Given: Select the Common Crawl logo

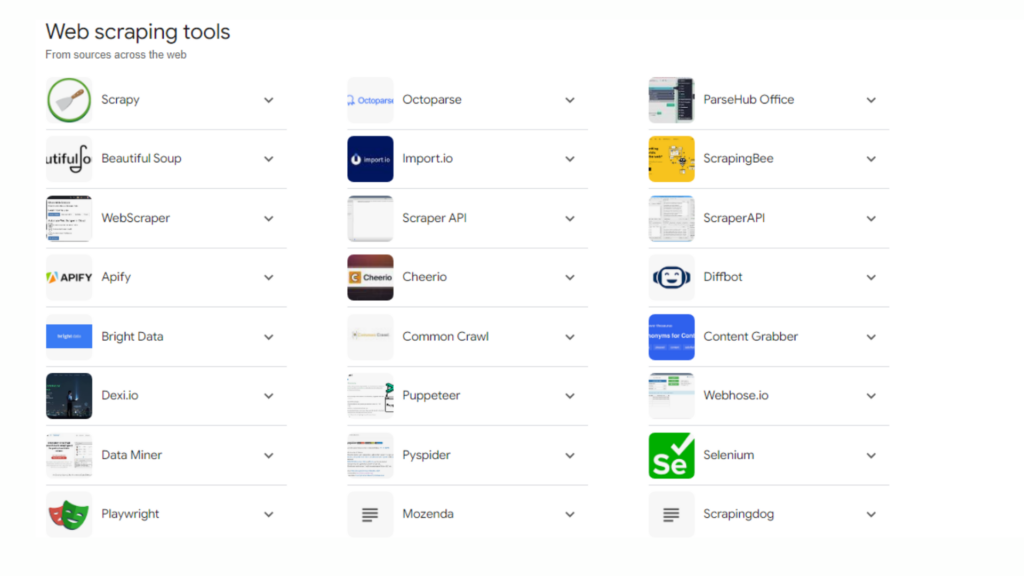Looking at the screenshot, I should [x=370, y=336].
